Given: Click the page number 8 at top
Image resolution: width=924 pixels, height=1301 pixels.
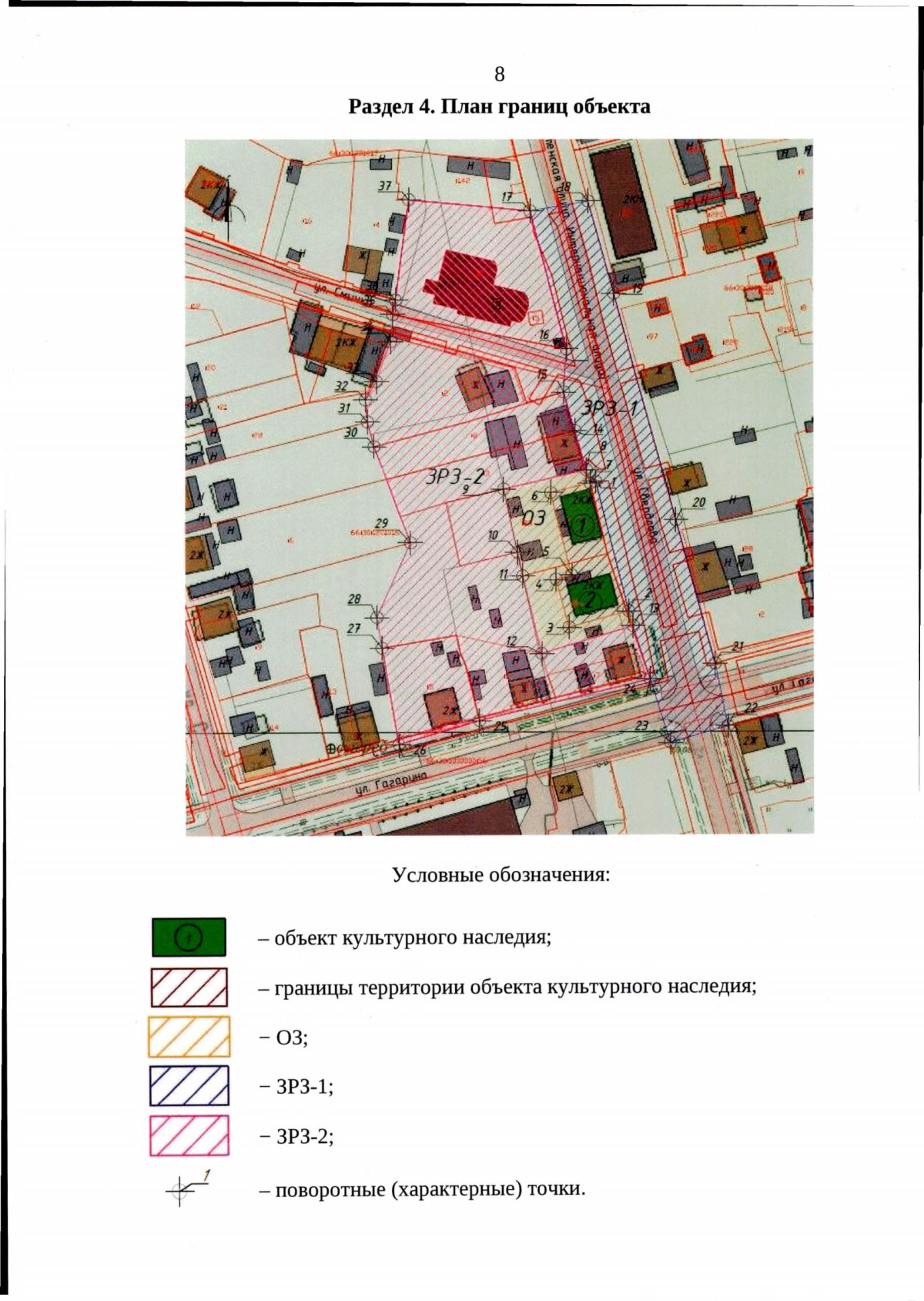Looking at the screenshot, I should [x=500, y=74].
